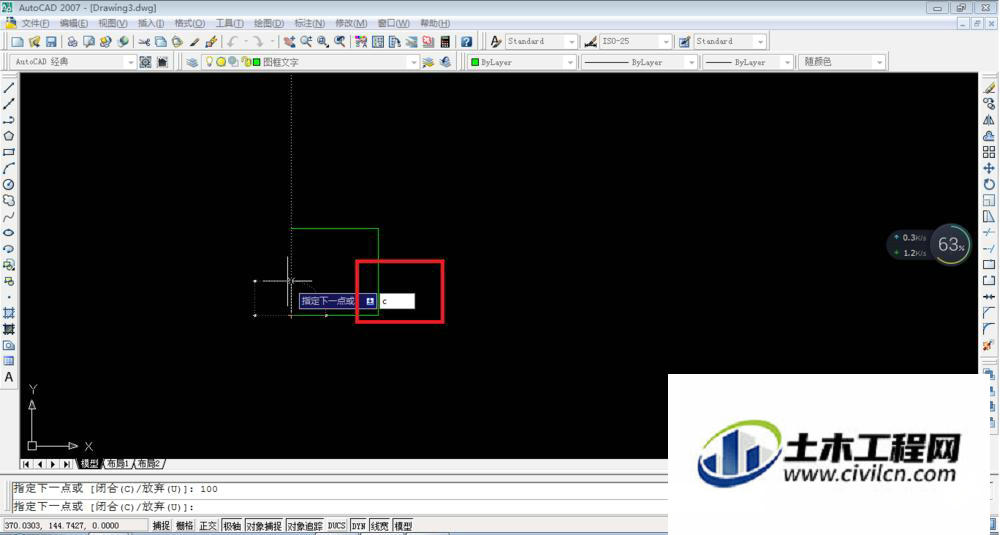Viewport: 1000px width, 535px height.
Task: Click the Match Properties brush icon
Action: [211, 41]
